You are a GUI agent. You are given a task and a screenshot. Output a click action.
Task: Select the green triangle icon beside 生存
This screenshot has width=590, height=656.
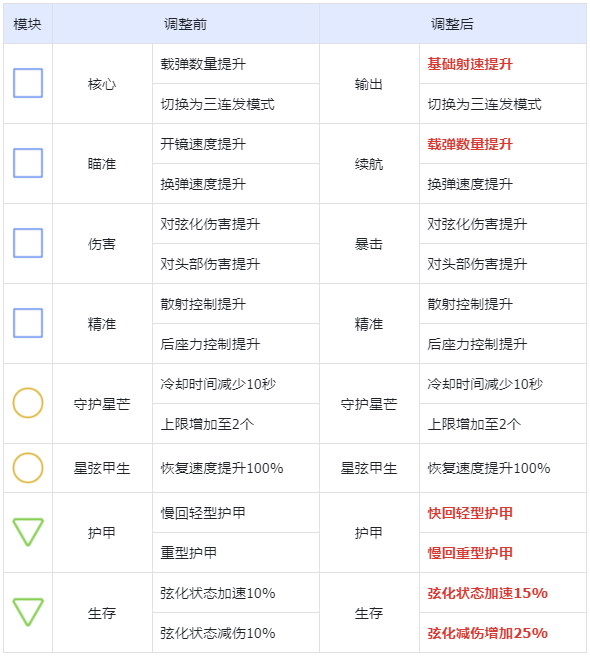[28, 612]
